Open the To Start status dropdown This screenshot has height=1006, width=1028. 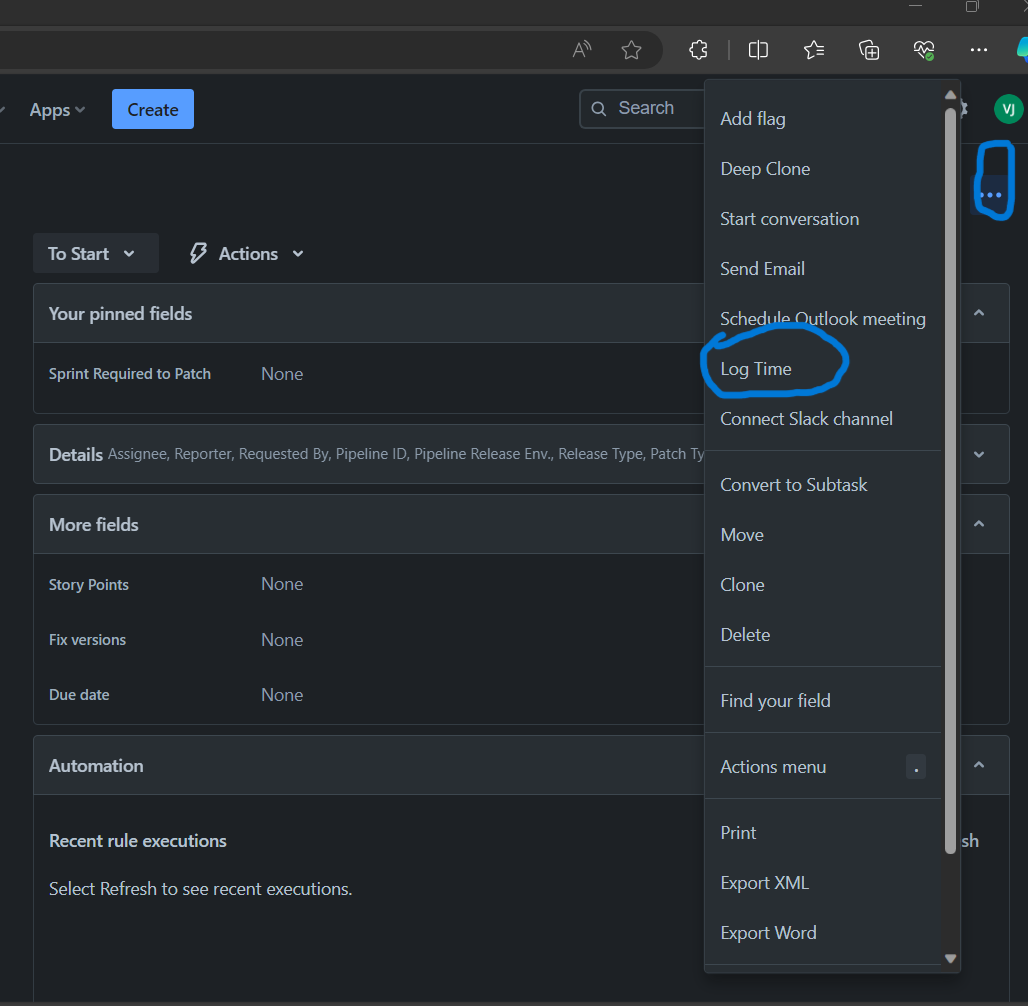click(96, 253)
